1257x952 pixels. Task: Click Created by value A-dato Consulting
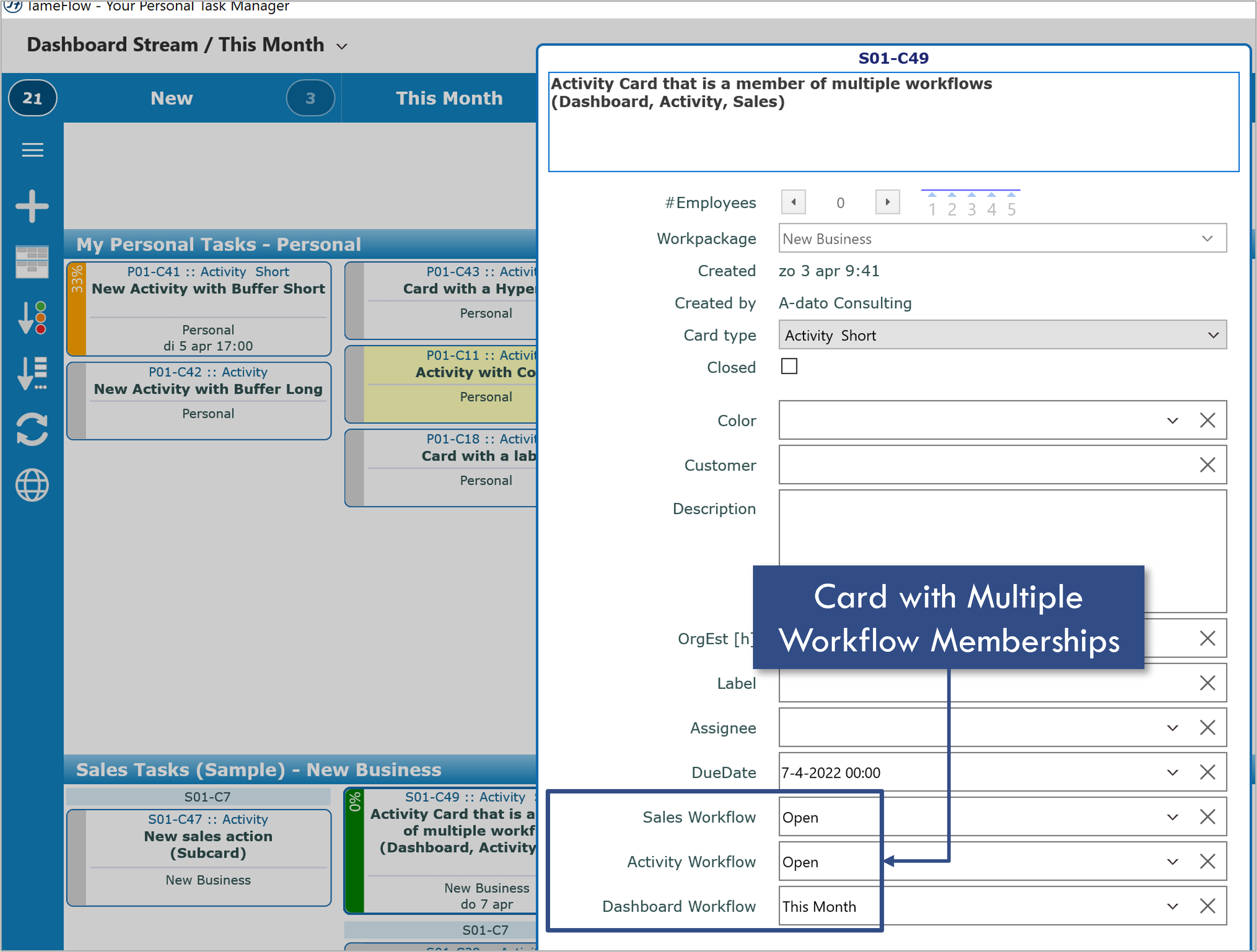pyautogui.click(x=845, y=303)
